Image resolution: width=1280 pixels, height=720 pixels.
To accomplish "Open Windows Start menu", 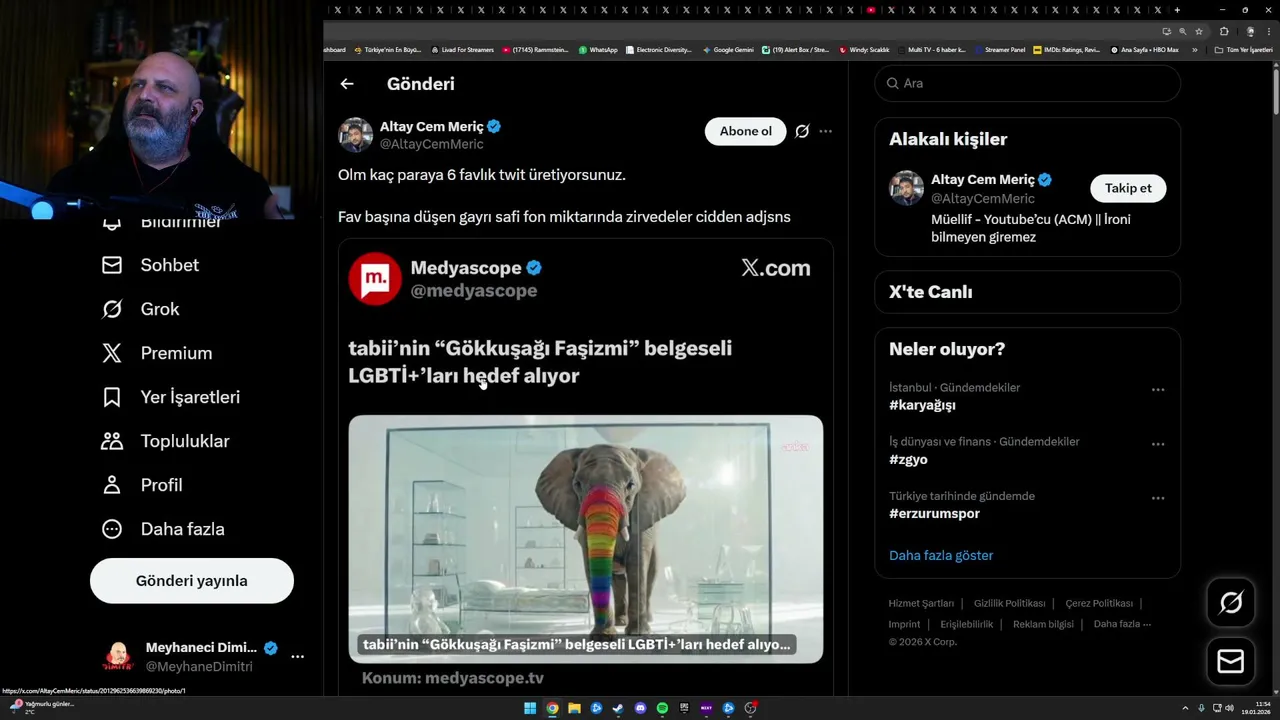I will (530, 708).
